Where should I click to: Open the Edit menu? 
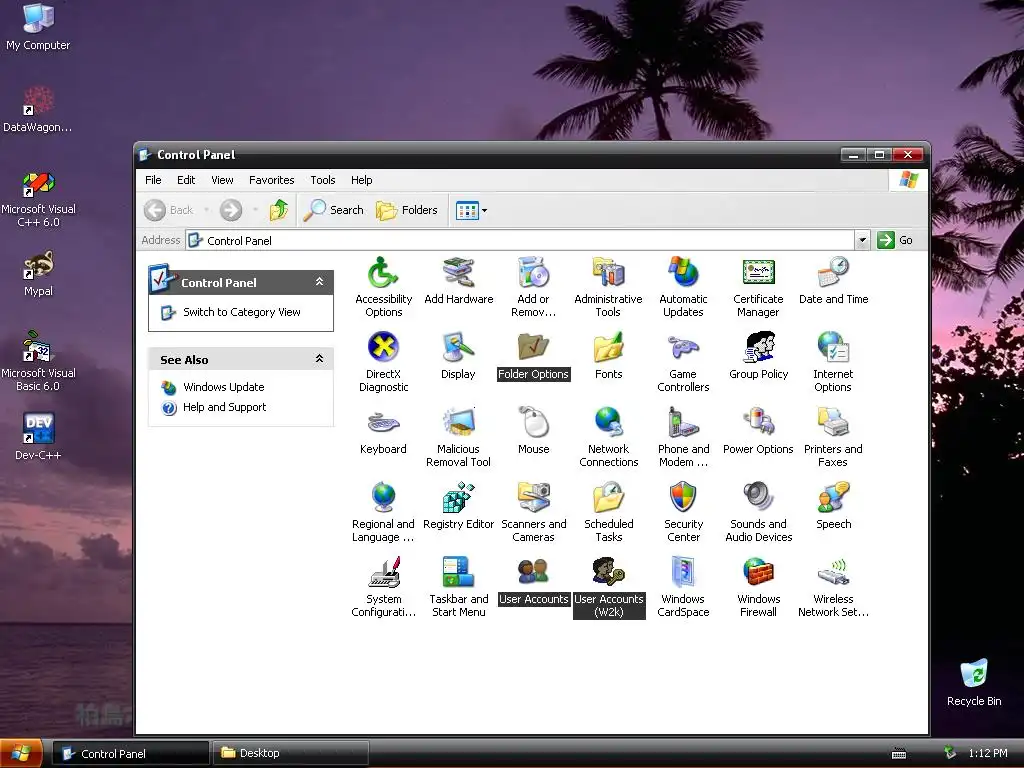[x=186, y=180]
